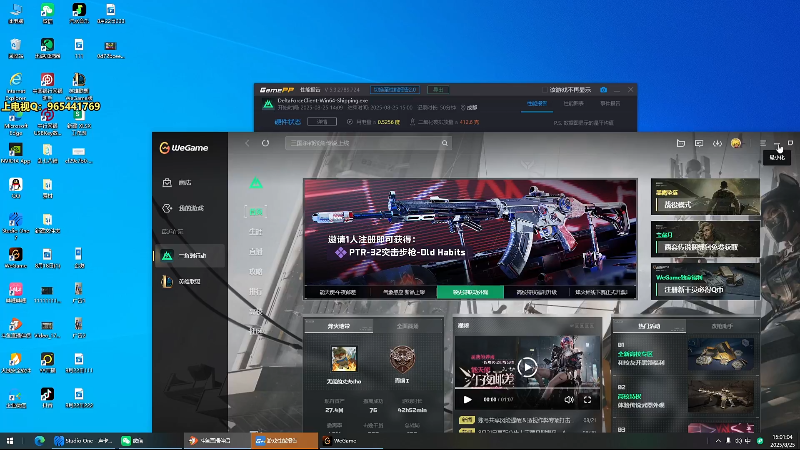Open the WeGame messages icon
800x450 pixels.
pyautogui.click(x=699, y=143)
